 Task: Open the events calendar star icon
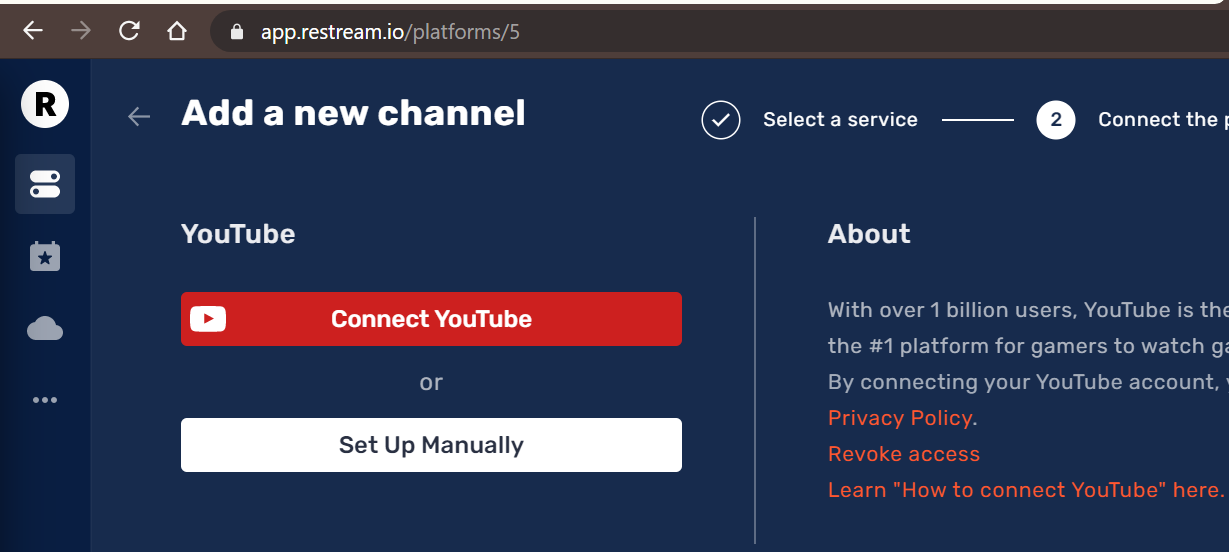click(45, 257)
